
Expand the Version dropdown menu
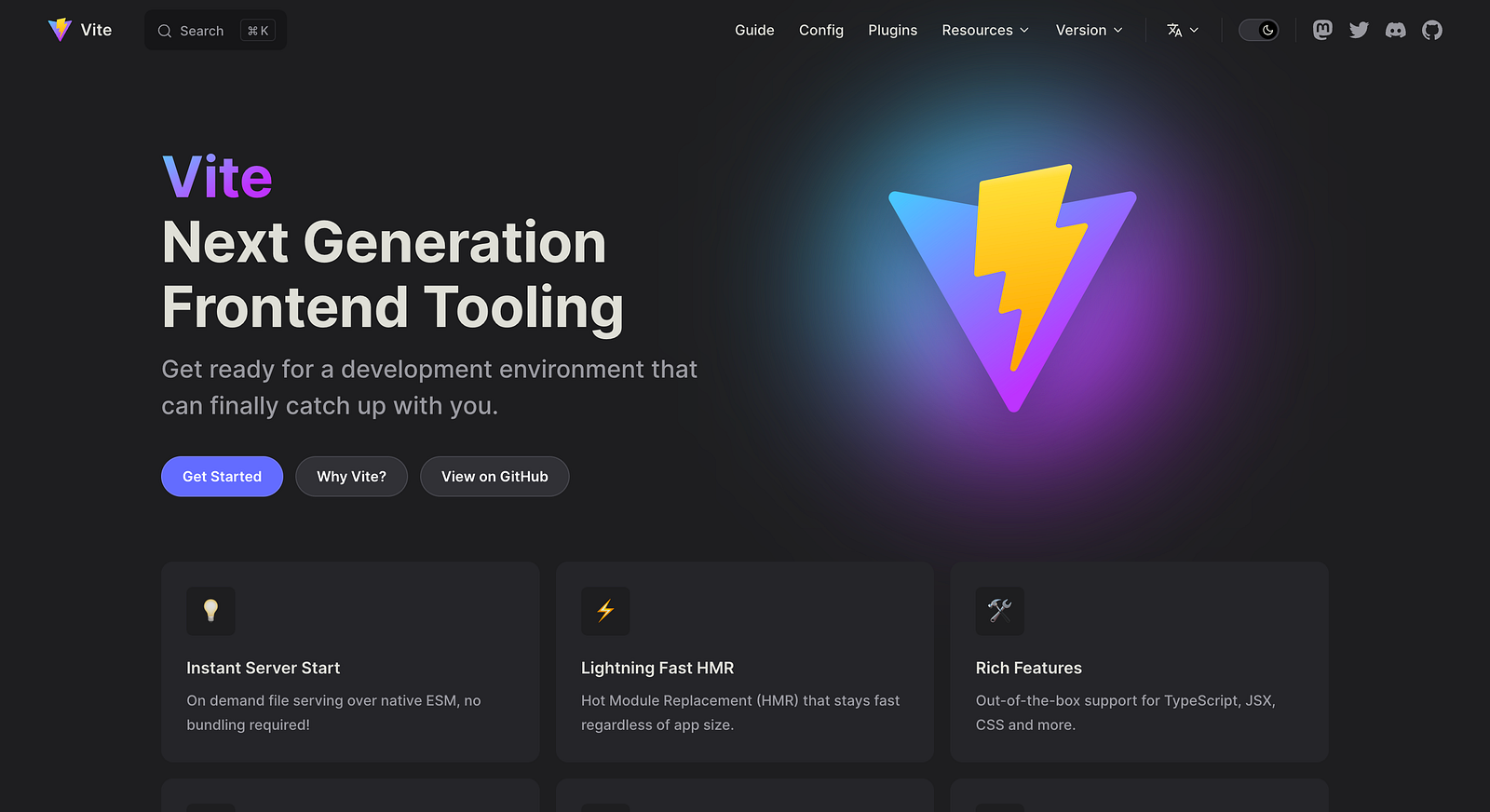click(1090, 30)
